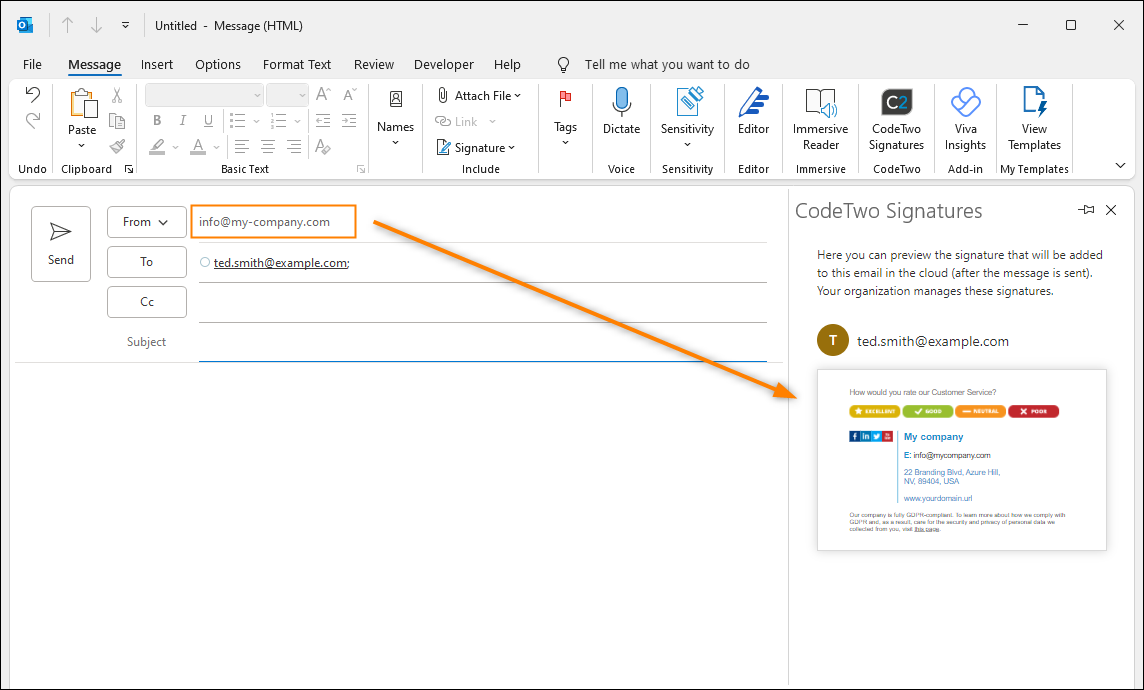Toggle Italic formatting
Image resolution: width=1144 pixels, height=690 pixels.
click(x=182, y=121)
